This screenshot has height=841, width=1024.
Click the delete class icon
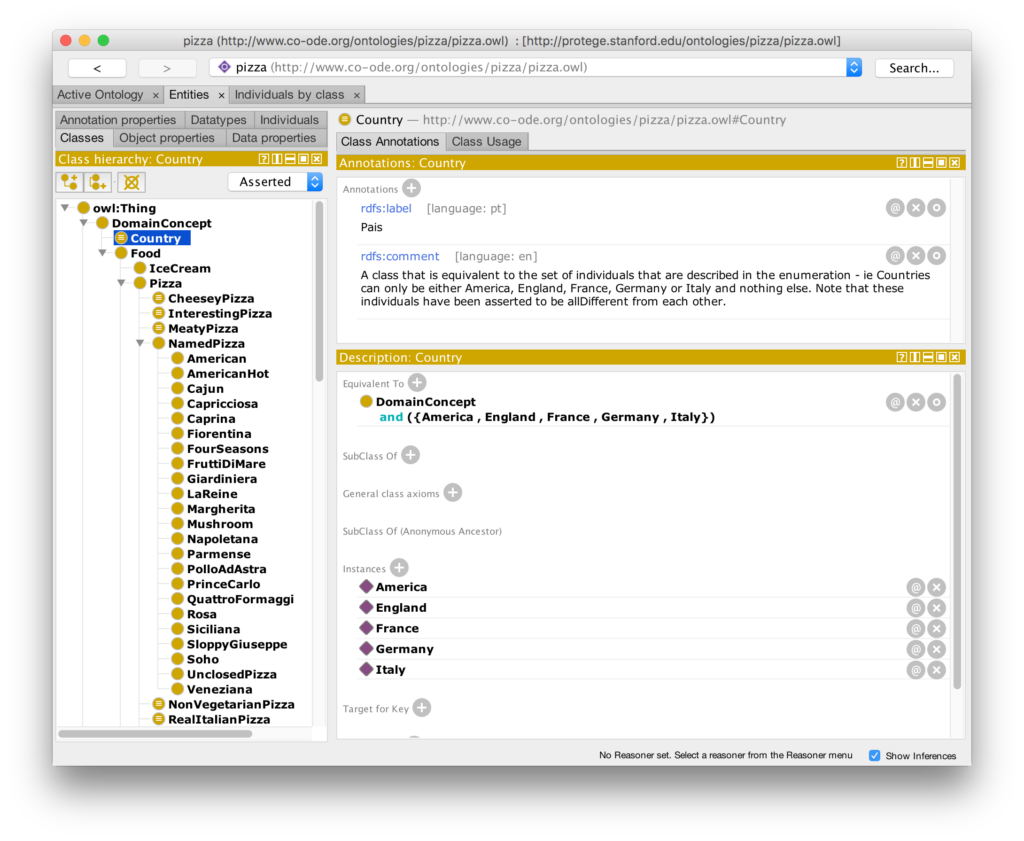(x=131, y=182)
